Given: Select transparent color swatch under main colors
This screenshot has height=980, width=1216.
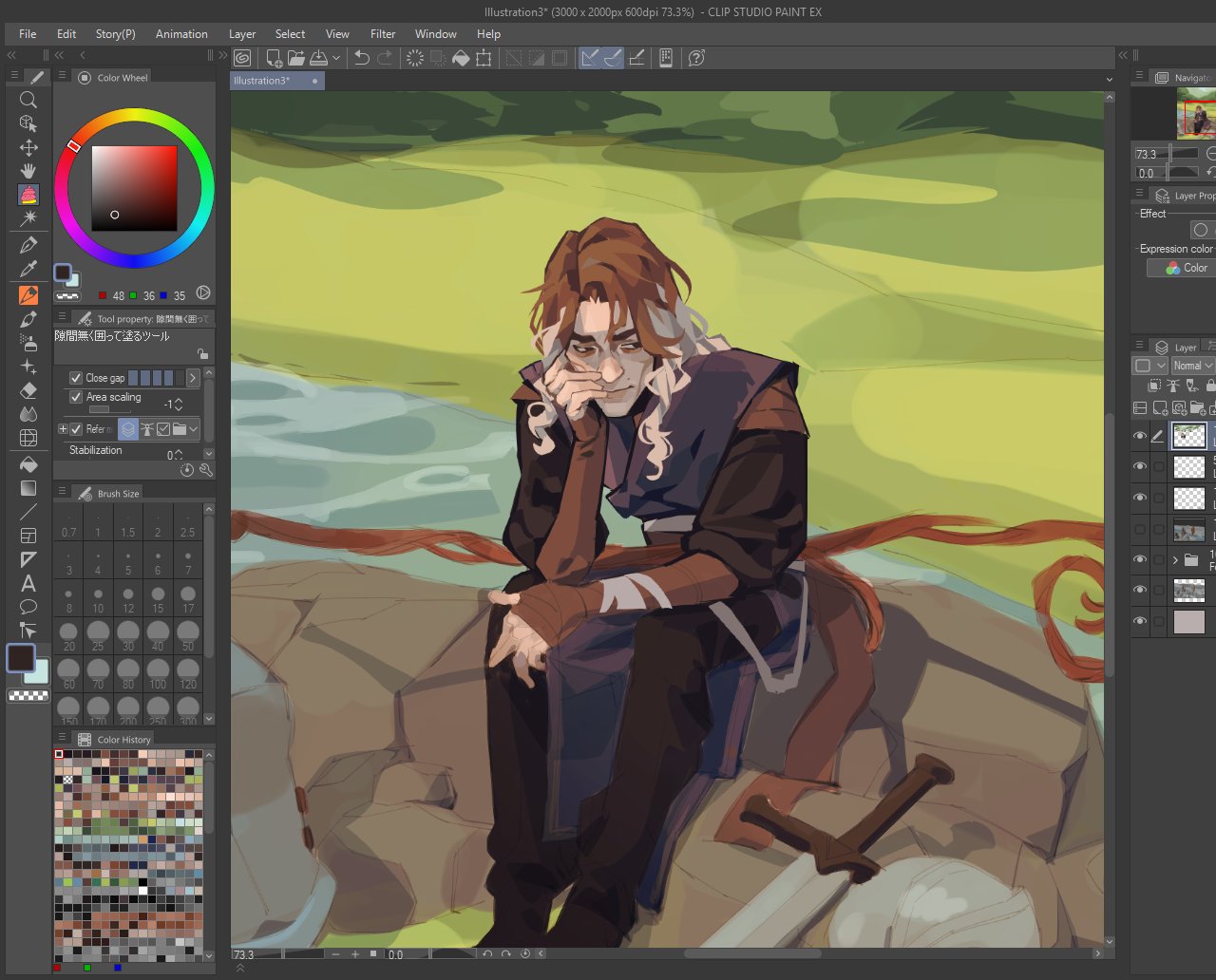Looking at the screenshot, I should (28, 696).
